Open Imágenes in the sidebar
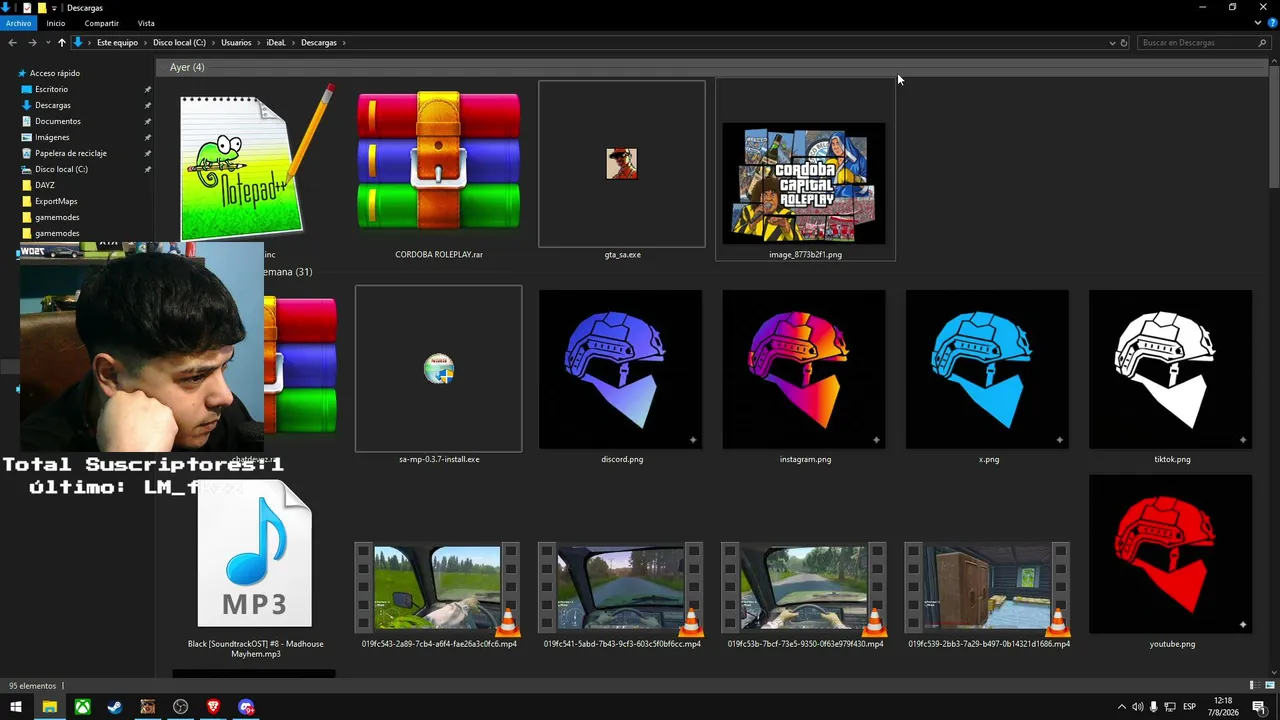The height and width of the screenshot is (720, 1280). tap(52, 137)
